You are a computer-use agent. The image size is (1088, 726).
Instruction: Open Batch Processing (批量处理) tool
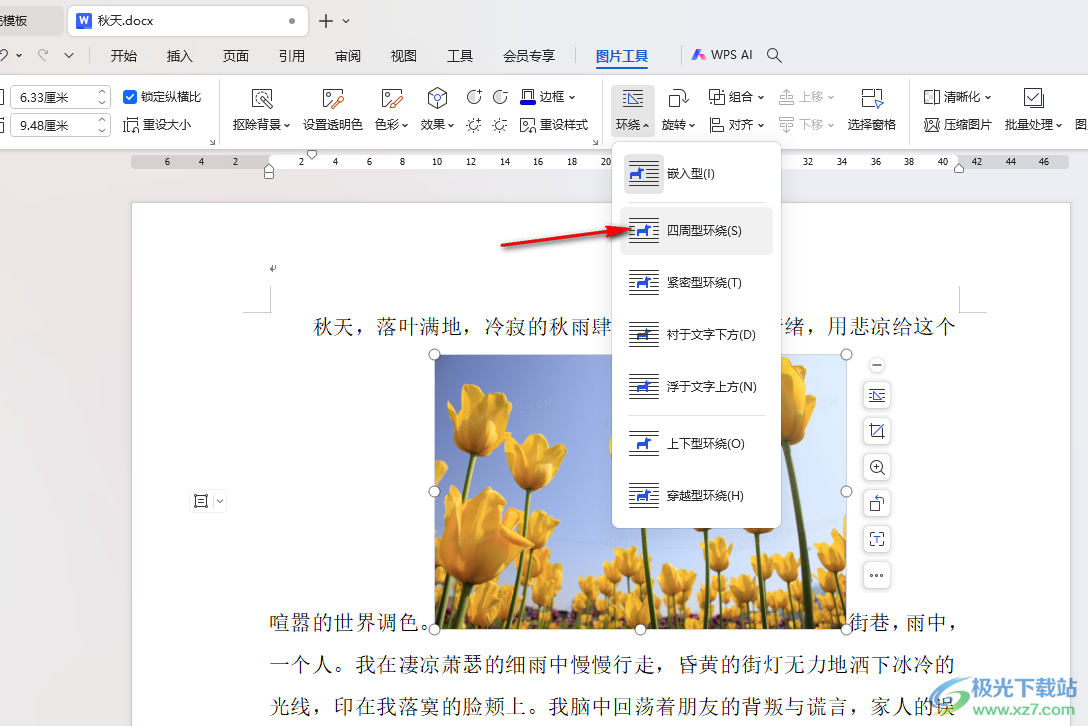pyautogui.click(x=1033, y=110)
